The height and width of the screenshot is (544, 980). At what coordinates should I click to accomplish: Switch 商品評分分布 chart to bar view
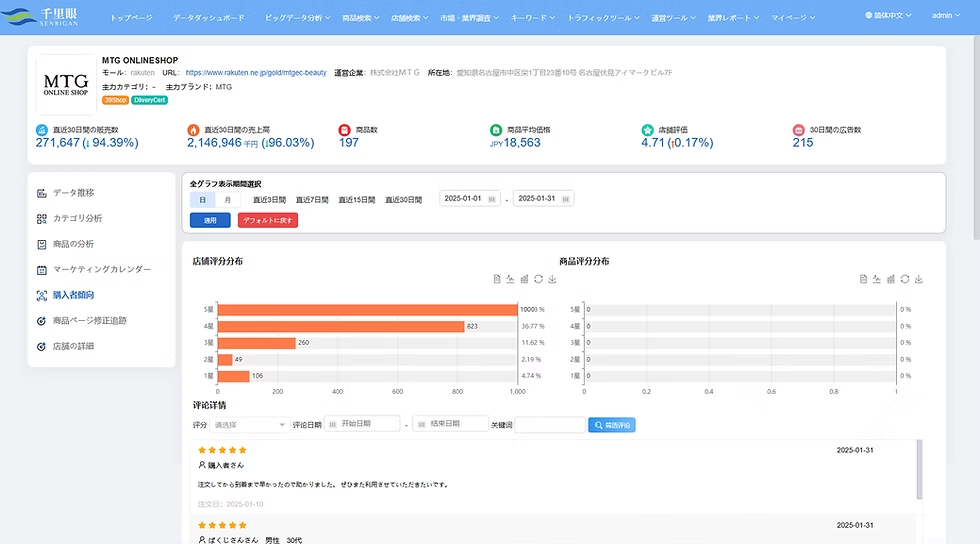pyautogui.click(x=891, y=279)
